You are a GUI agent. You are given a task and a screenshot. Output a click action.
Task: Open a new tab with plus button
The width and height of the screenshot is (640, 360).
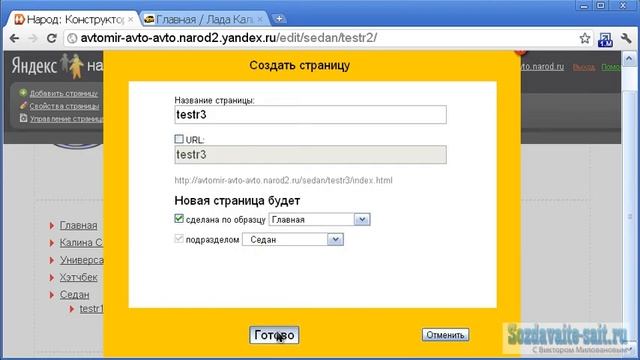point(279,19)
